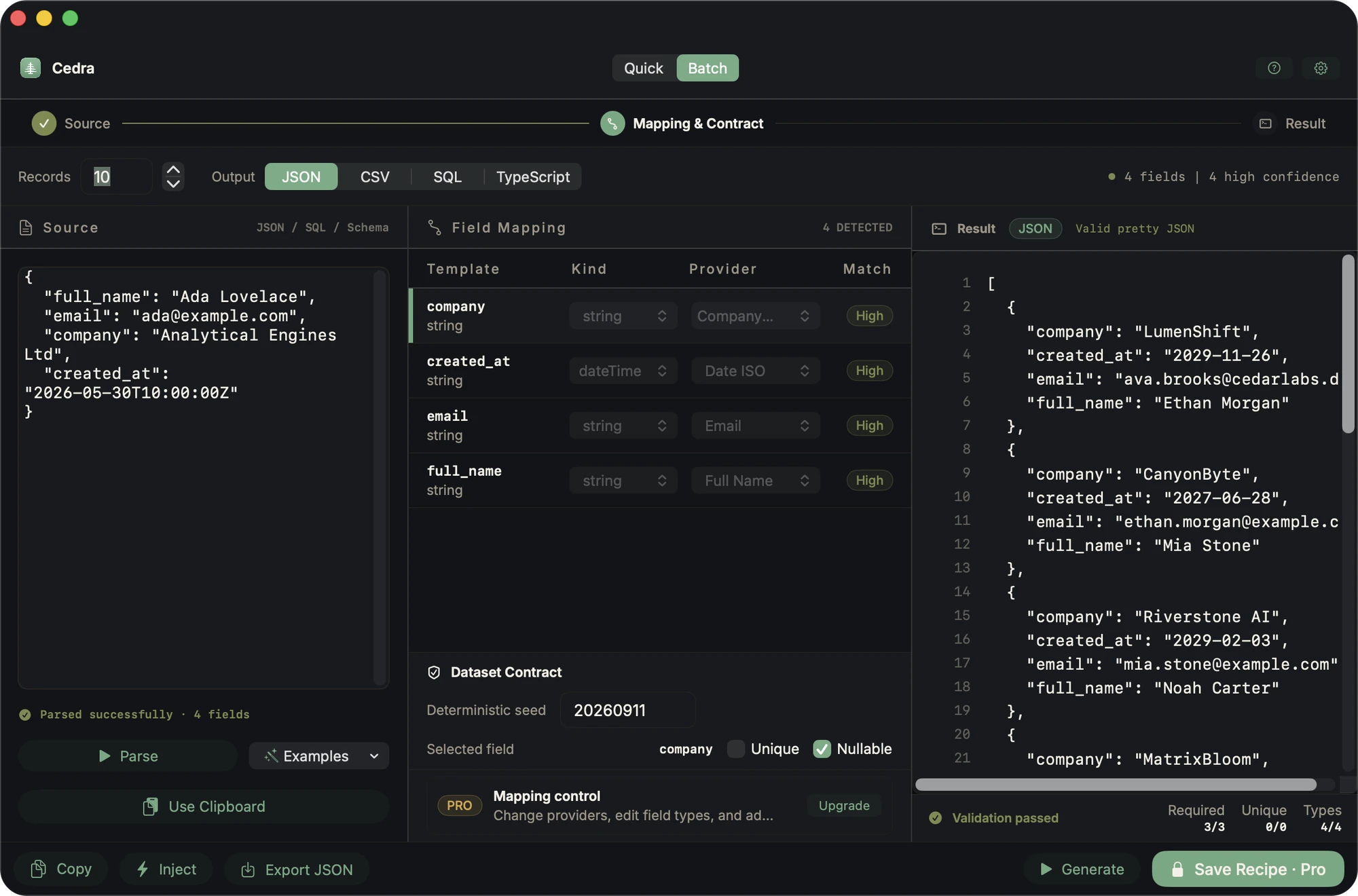
Task: Click the JSON pill in Result panel
Action: tap(1035, 229)
